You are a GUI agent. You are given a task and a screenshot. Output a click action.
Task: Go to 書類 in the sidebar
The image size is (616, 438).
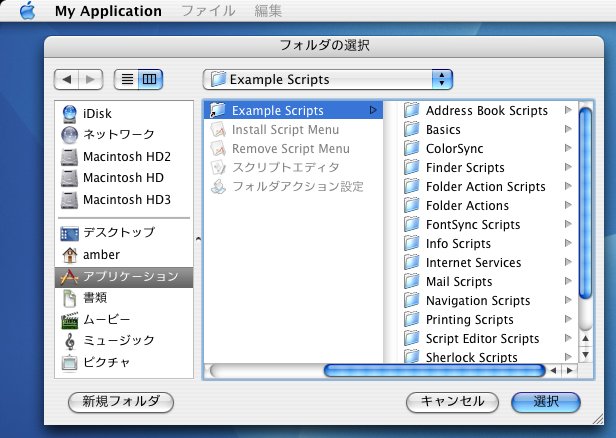(124, 298)
